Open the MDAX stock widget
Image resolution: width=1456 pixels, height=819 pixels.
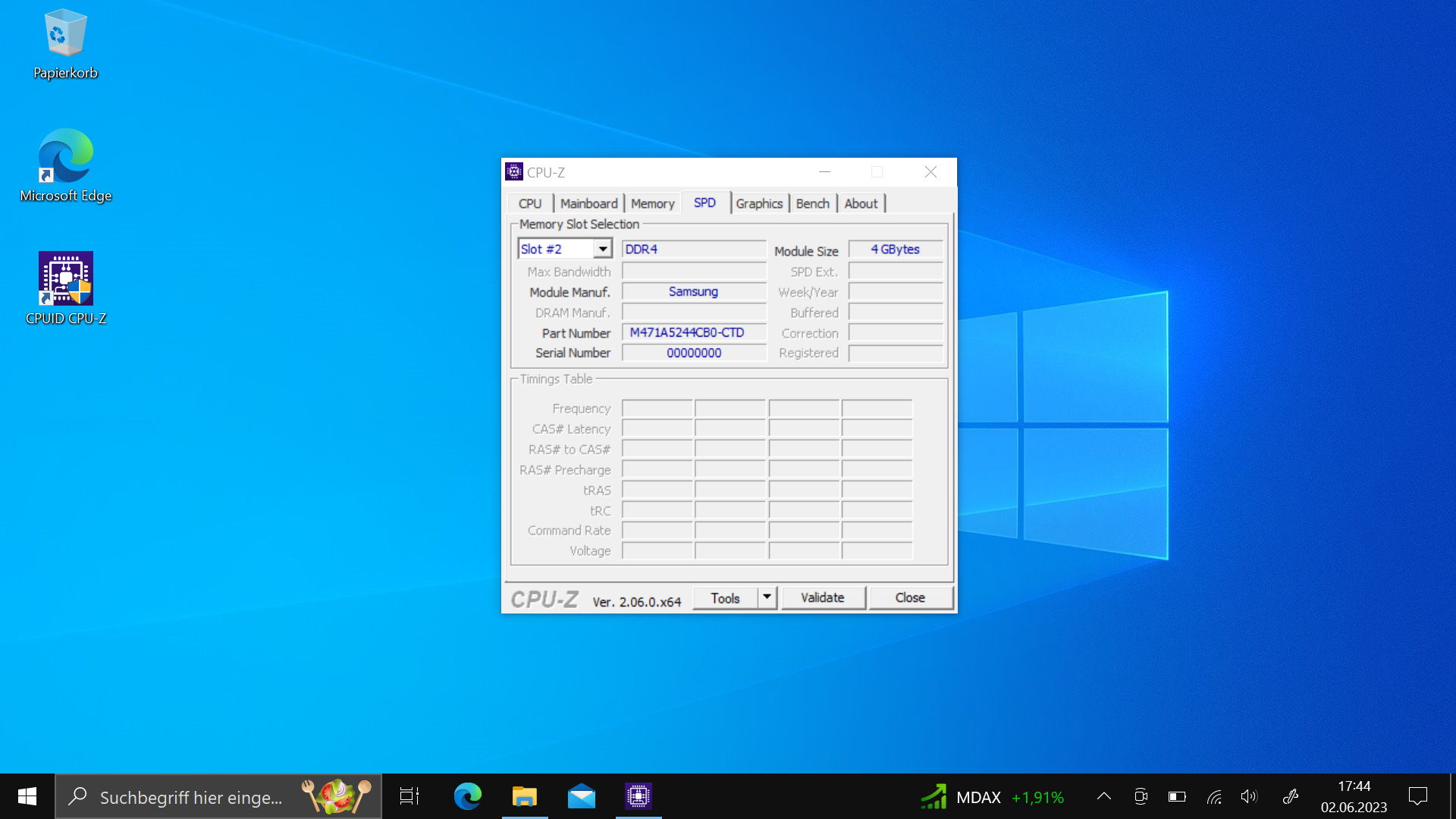(x=992, y=797)
